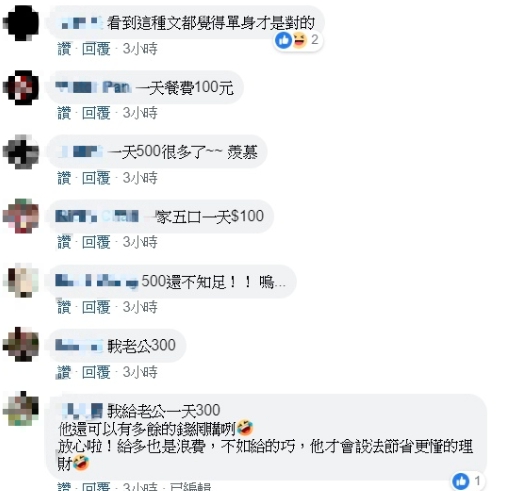Image resolution: width=516 pixels, height=491 pixels.
Task: Open the avatar beside 一天500很多了 comment
Action: pyautogui.click(x=21, y=152)
